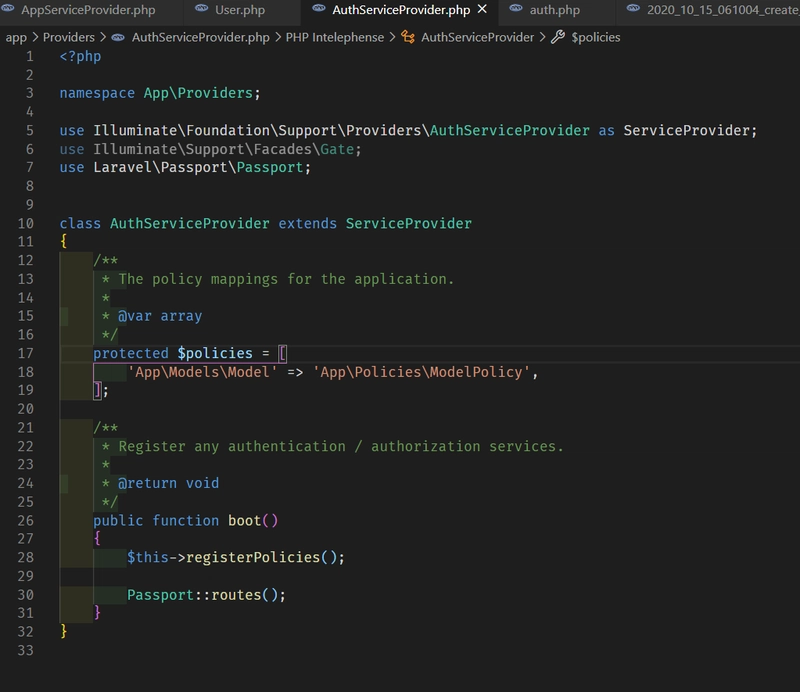
Task: Click the $policies breadcrumb item
Action: (595, 37)
